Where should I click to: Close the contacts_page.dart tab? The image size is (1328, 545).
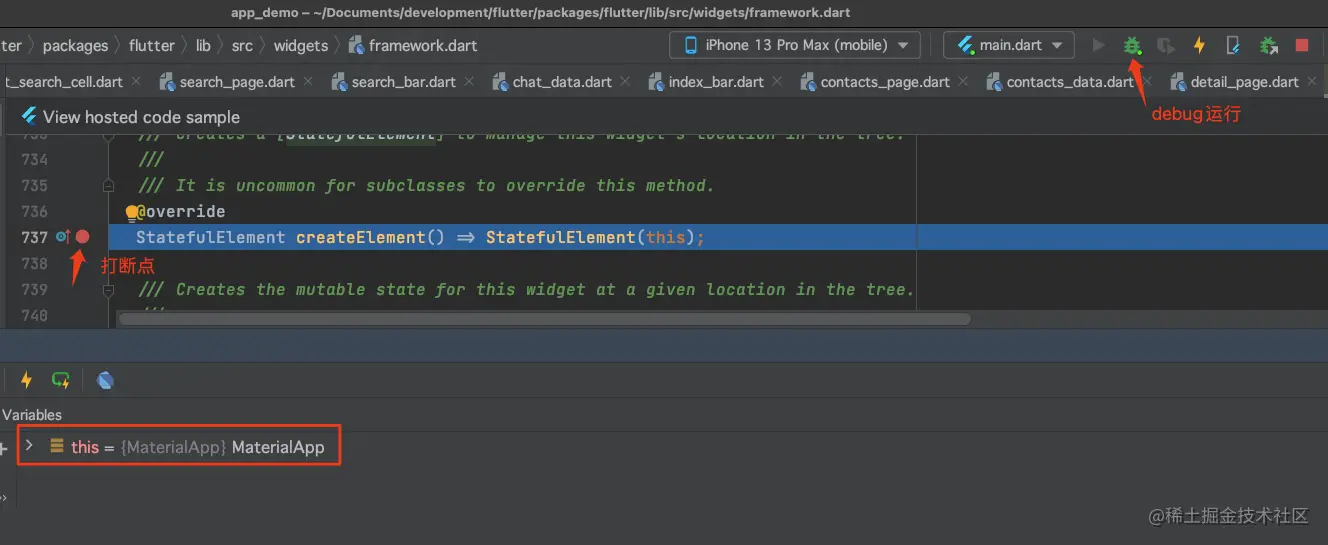click(964, 81)
